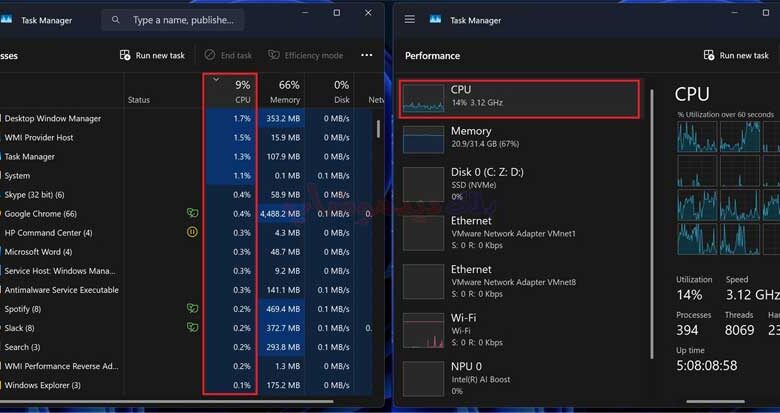This screenshot has width=780, height=413.
Task: Click the run-new-task icon in the Processes window
Action: point(125,55)
